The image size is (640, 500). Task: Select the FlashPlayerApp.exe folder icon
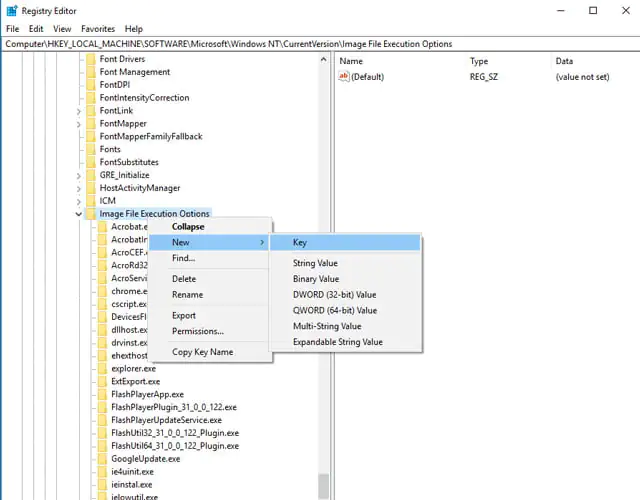tap(102, 394)
